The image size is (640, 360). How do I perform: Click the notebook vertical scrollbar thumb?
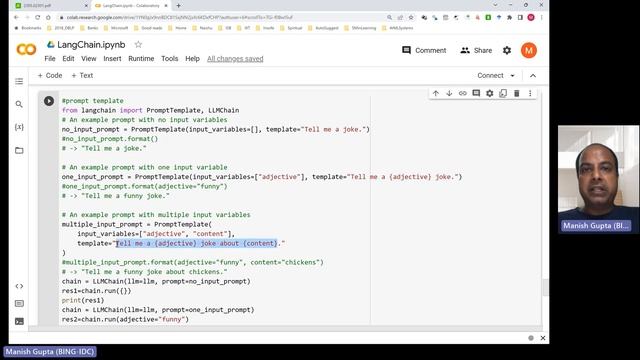click(545, 287)
